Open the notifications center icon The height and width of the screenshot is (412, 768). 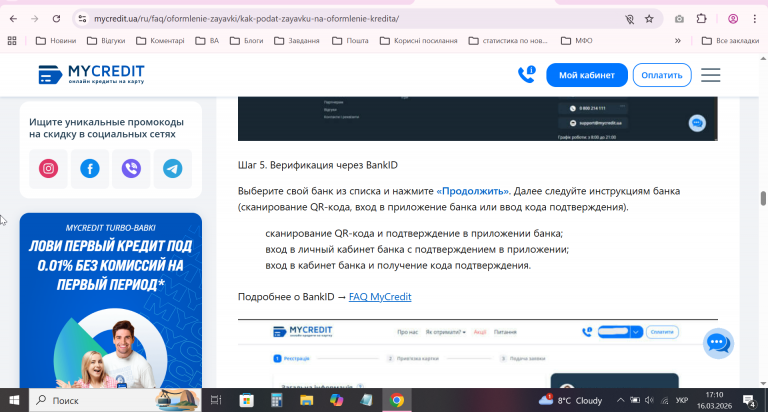(749, 401)
